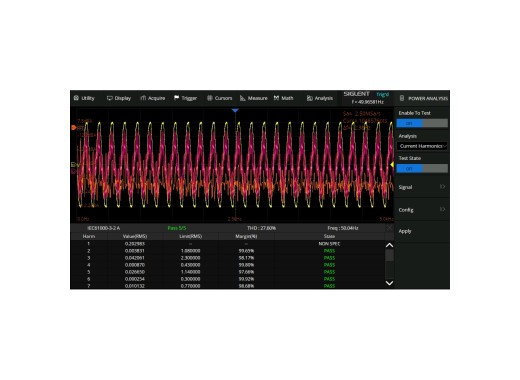The width and height of the screenshot is (520, 380).
Task: Click the blue trigger position marker
Action: coord(235,110)
